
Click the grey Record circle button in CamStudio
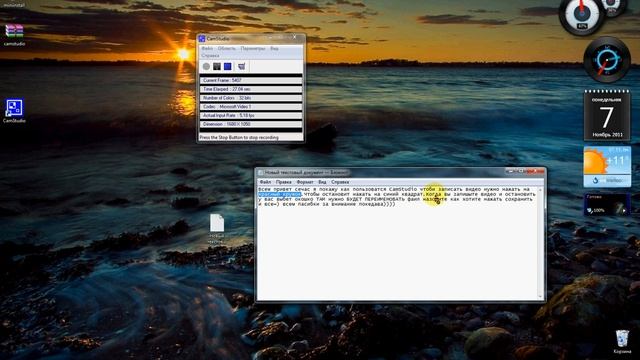coord(206,66)
